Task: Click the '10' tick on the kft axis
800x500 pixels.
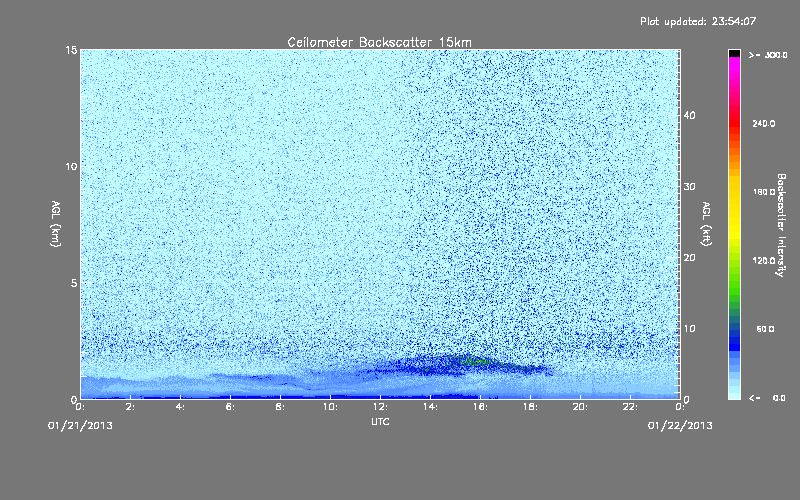Action: click(689, 329)
